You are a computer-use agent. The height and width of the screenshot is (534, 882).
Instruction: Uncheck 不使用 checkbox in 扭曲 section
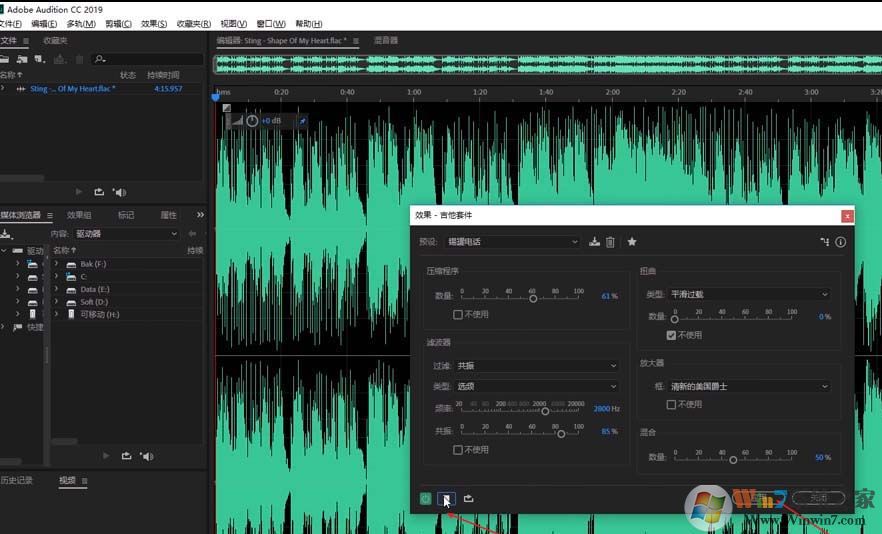672,335
